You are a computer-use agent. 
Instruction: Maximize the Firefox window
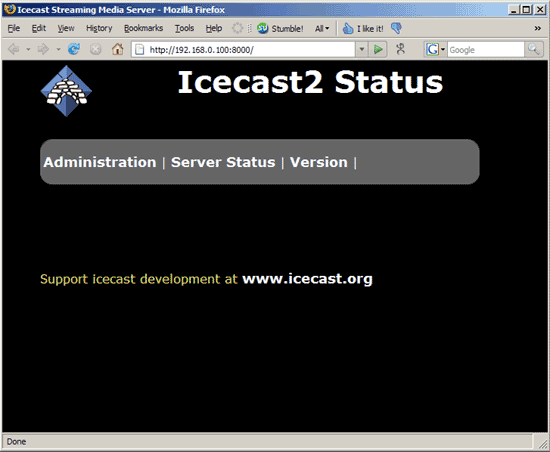(x=526, y=9)
